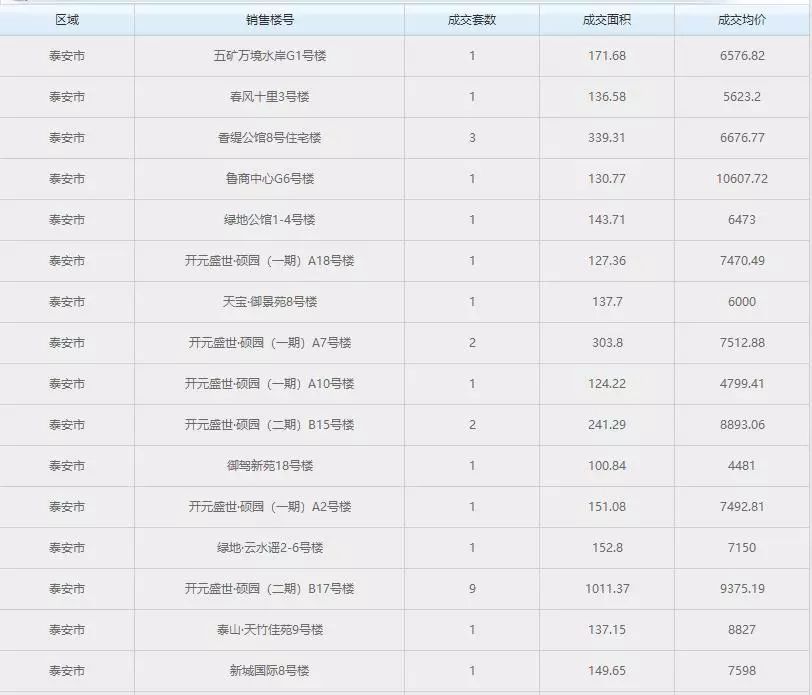The width and height of the screenshot is (812, 695).
Task: Click average price 4799.41
Action: pos(742,384)
